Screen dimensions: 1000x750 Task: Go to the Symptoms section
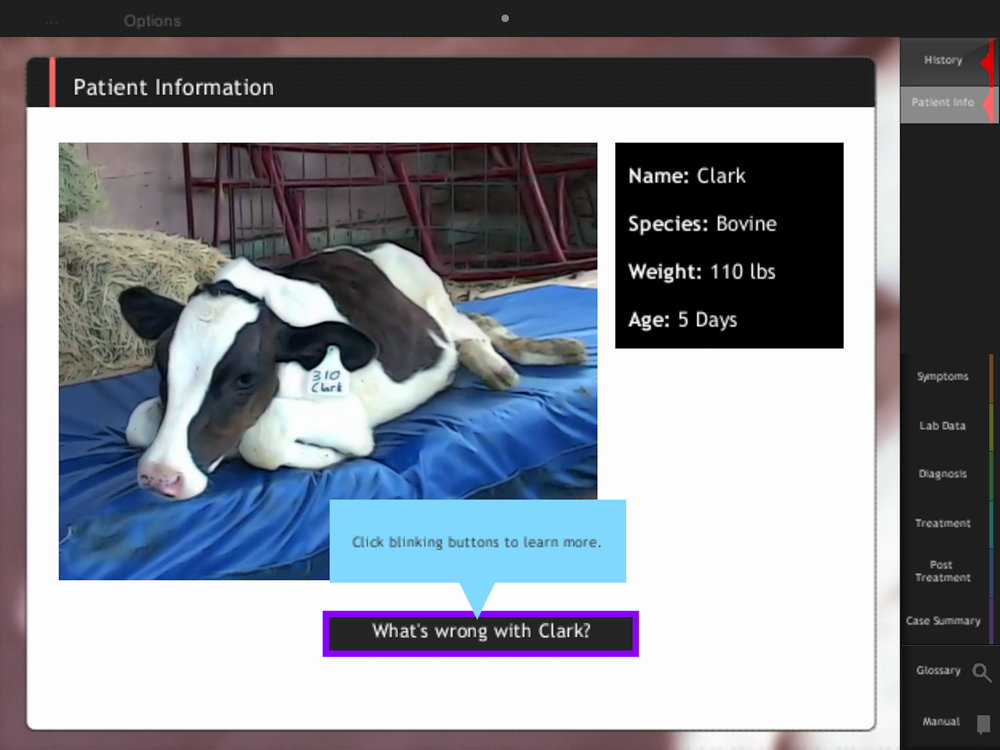[x=947, y=377]
